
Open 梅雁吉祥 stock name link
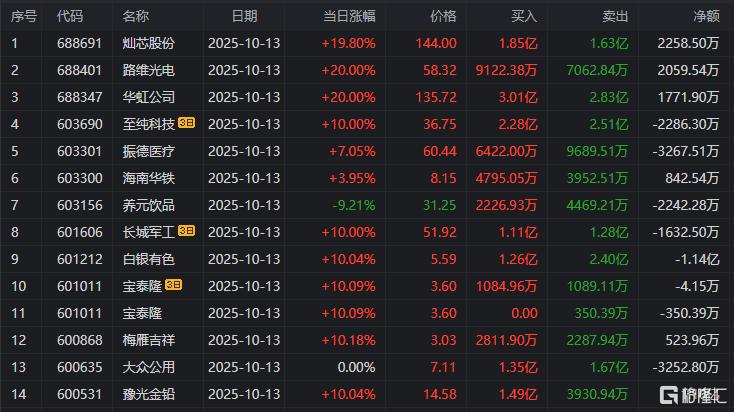(x=148, y=340)
